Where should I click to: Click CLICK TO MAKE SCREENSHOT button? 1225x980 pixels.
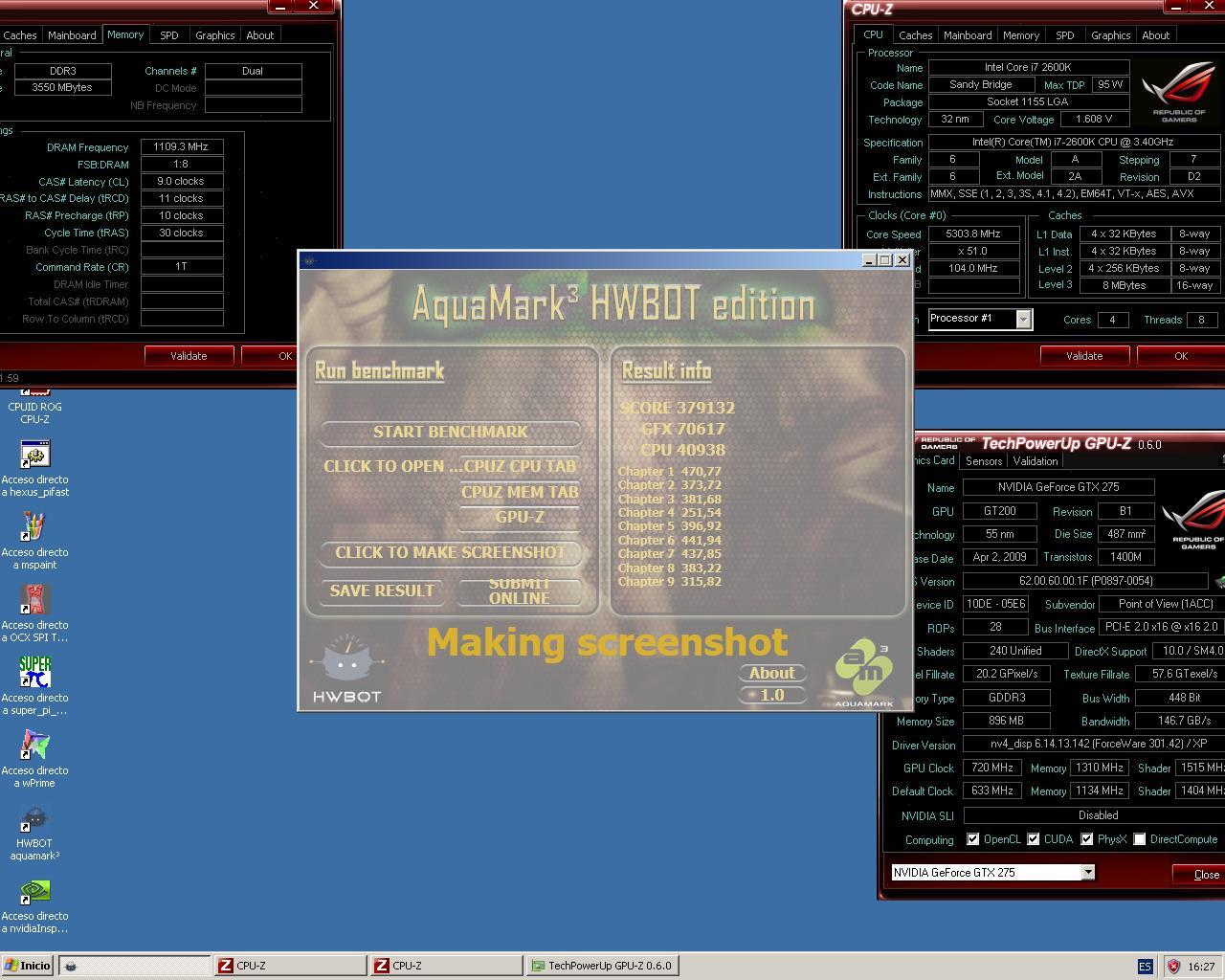click(451, 552)
